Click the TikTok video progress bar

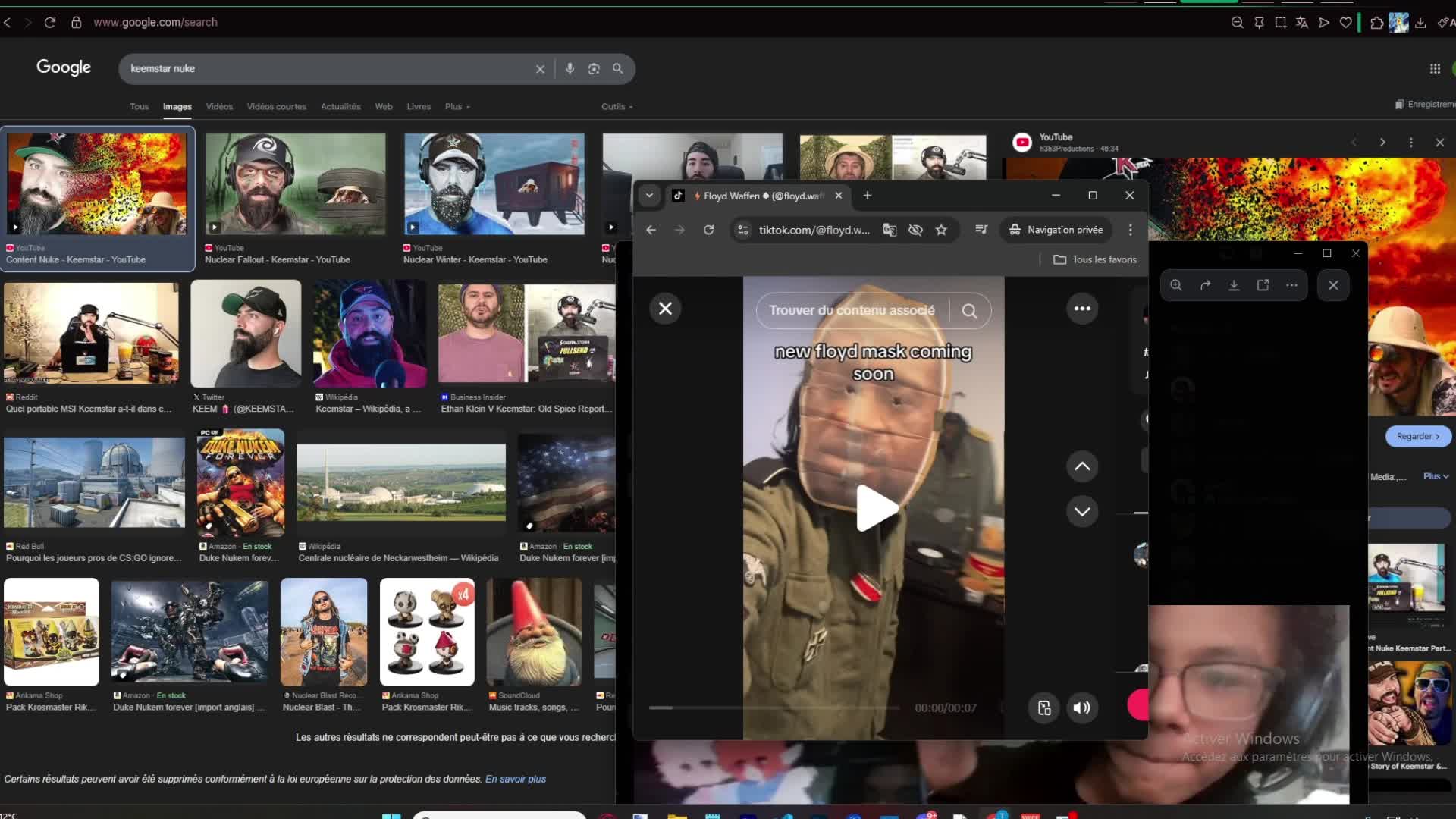773,708
